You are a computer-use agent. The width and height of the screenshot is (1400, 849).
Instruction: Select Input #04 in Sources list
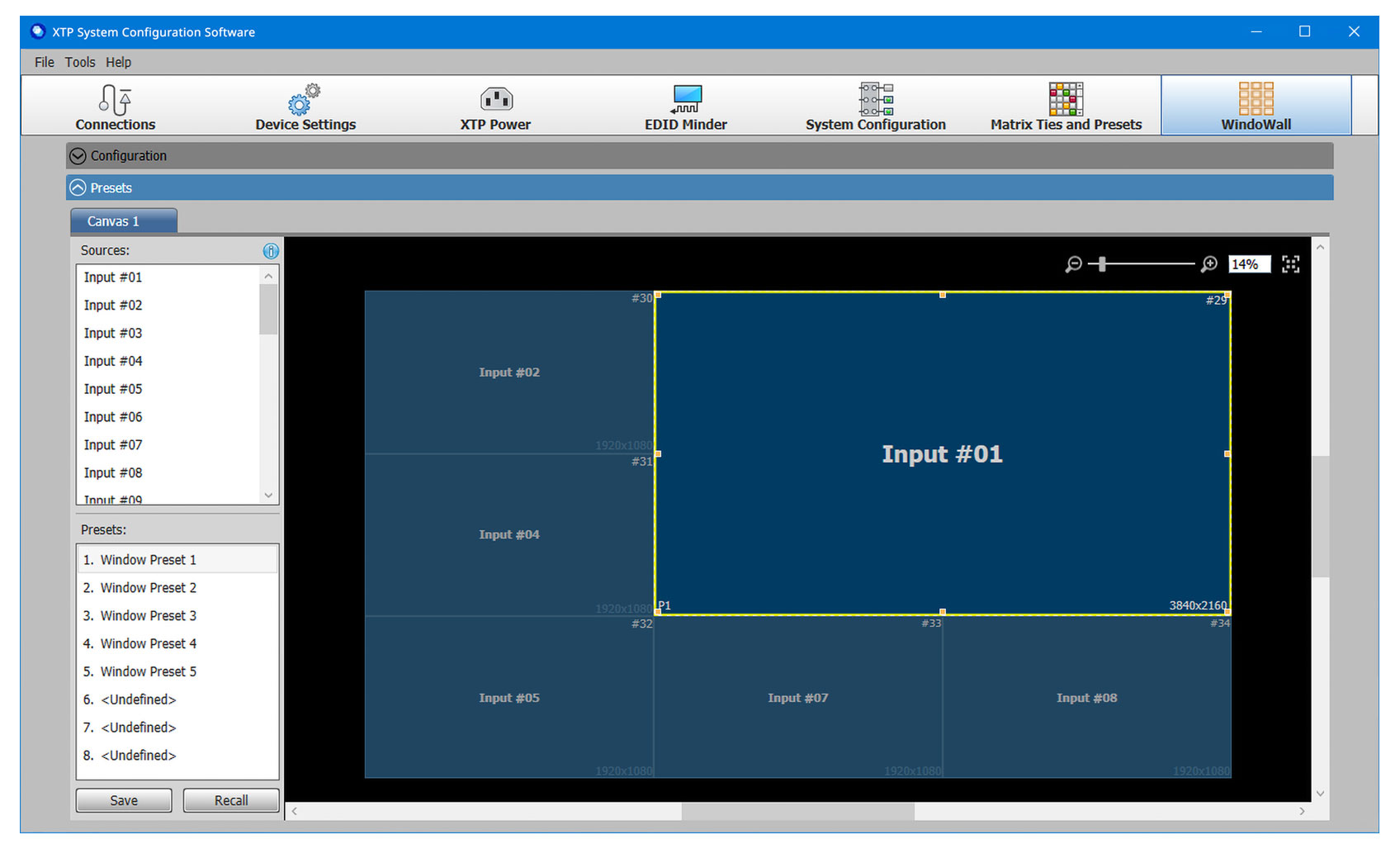tap(168, 362)
